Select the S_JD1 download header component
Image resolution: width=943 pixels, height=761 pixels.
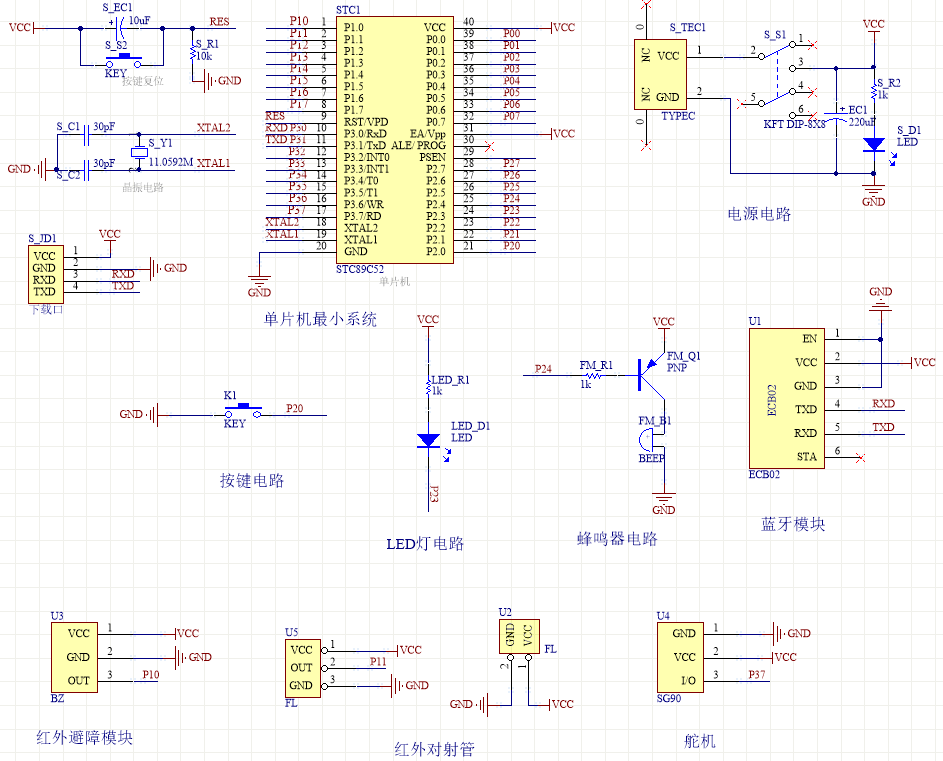click(x=46, y=274)
